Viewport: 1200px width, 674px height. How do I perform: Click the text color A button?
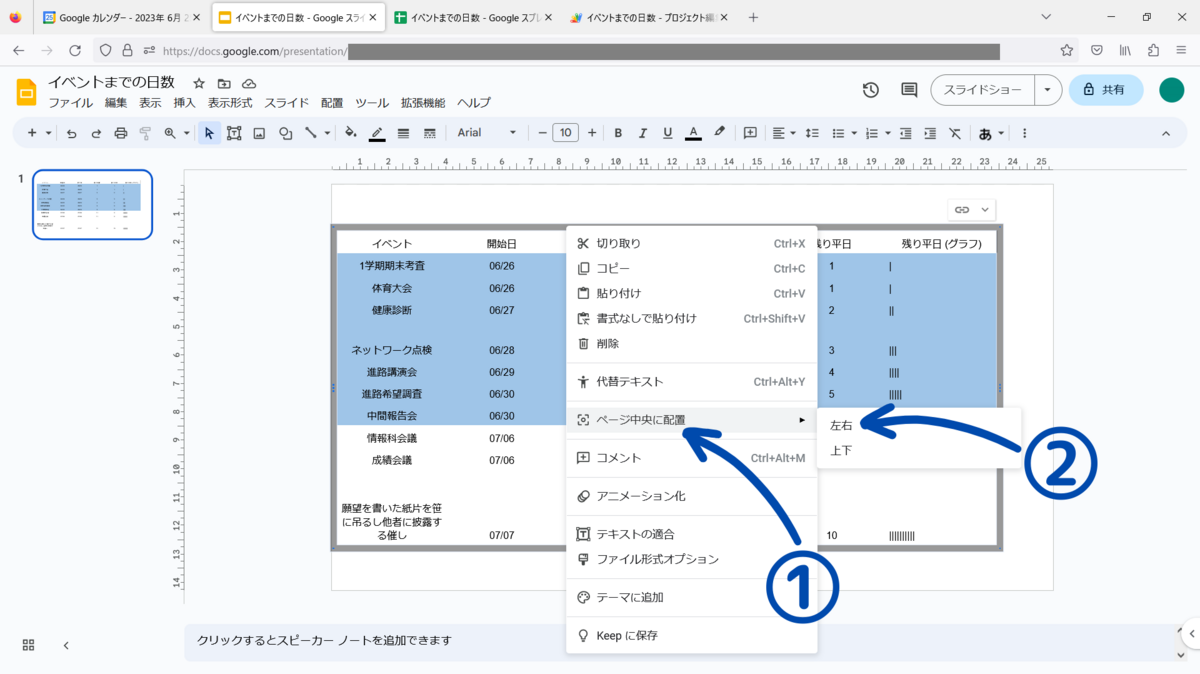click(x=693, y=133)
